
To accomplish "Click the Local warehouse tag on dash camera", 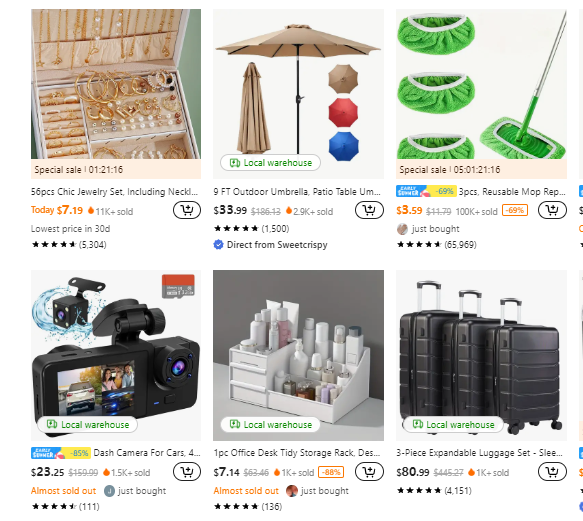I will 87,424.
